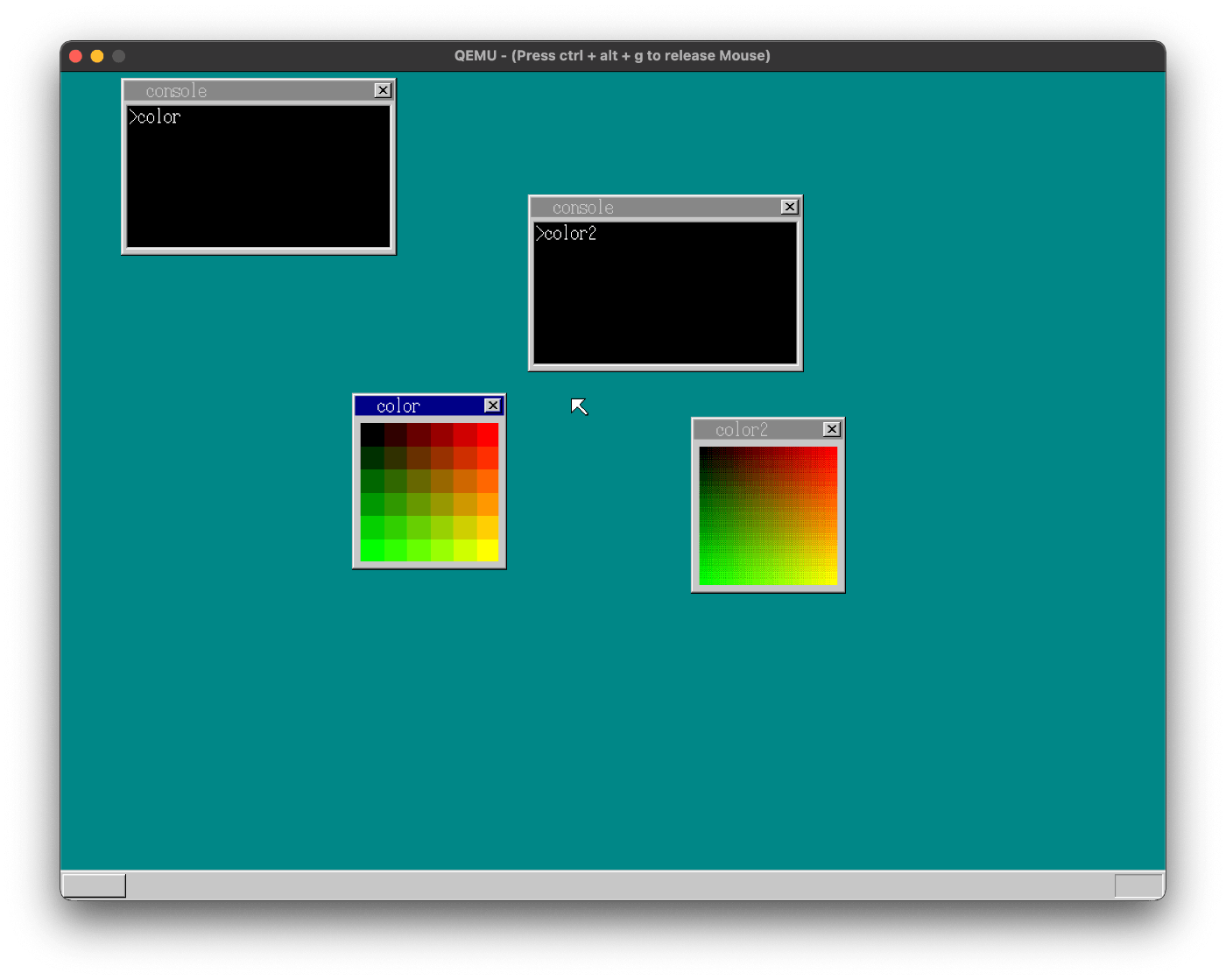
Task: Pick the yellow swatch in color window
Action: point(487,550)
